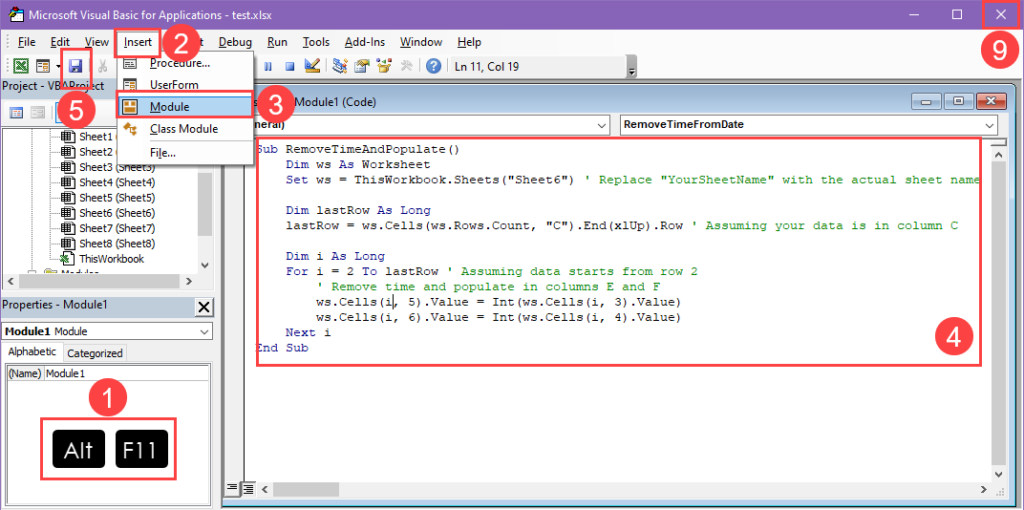Click the 'Dim ws As Worksheet' code line

358,165
